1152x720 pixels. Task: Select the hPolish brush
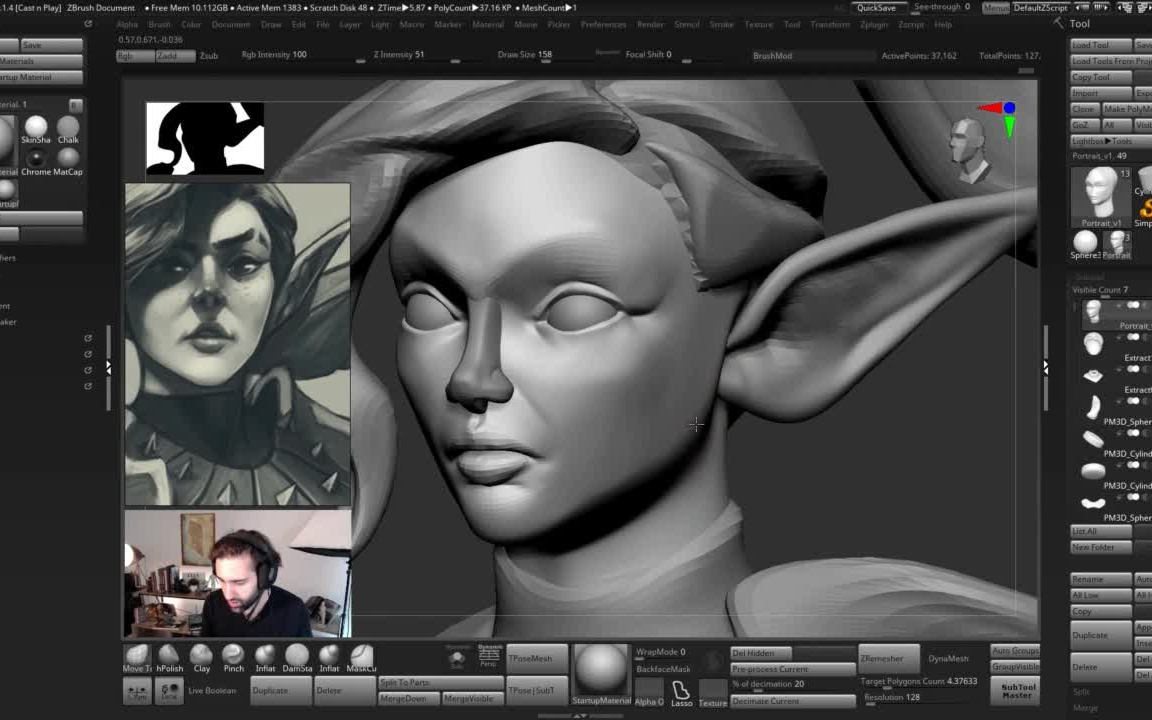(x=169, y=658)
